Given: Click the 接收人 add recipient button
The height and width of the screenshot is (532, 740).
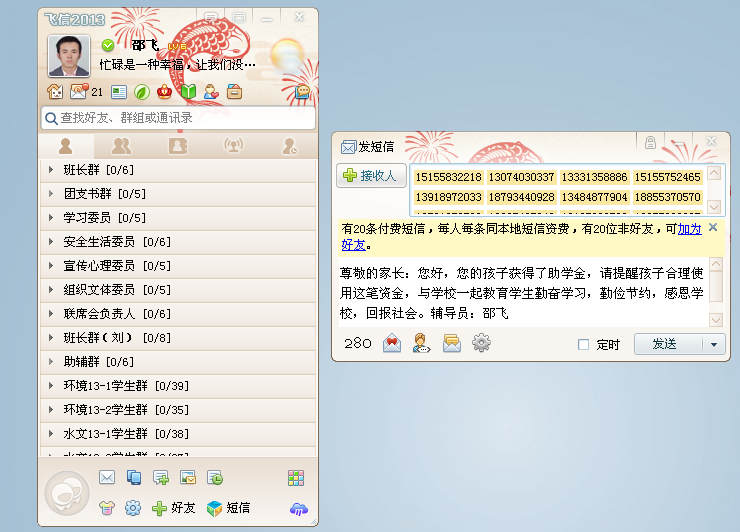Looking at the screenshot, I should [371, 176].
